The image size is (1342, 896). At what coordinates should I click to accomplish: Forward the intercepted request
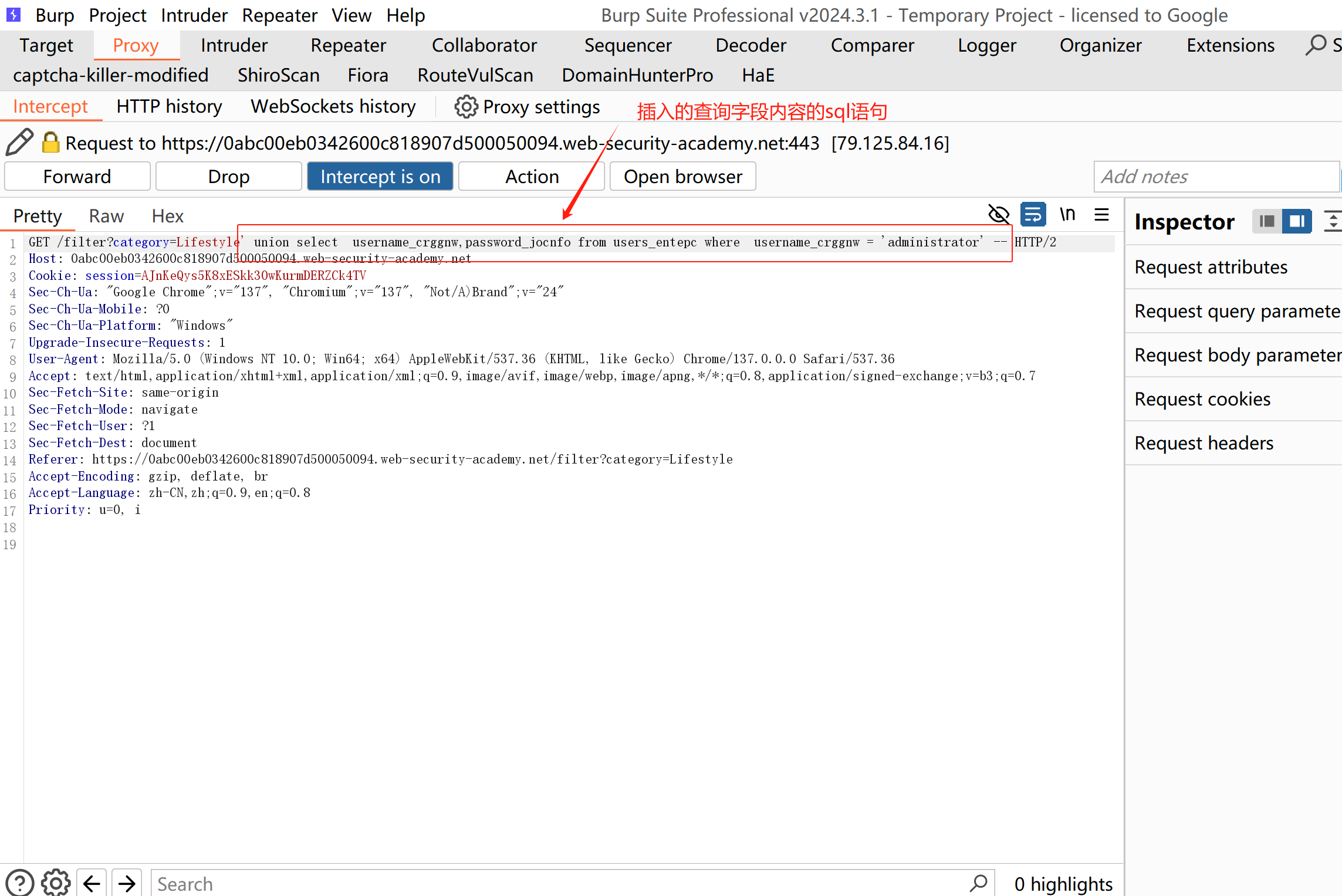point(77,177)
